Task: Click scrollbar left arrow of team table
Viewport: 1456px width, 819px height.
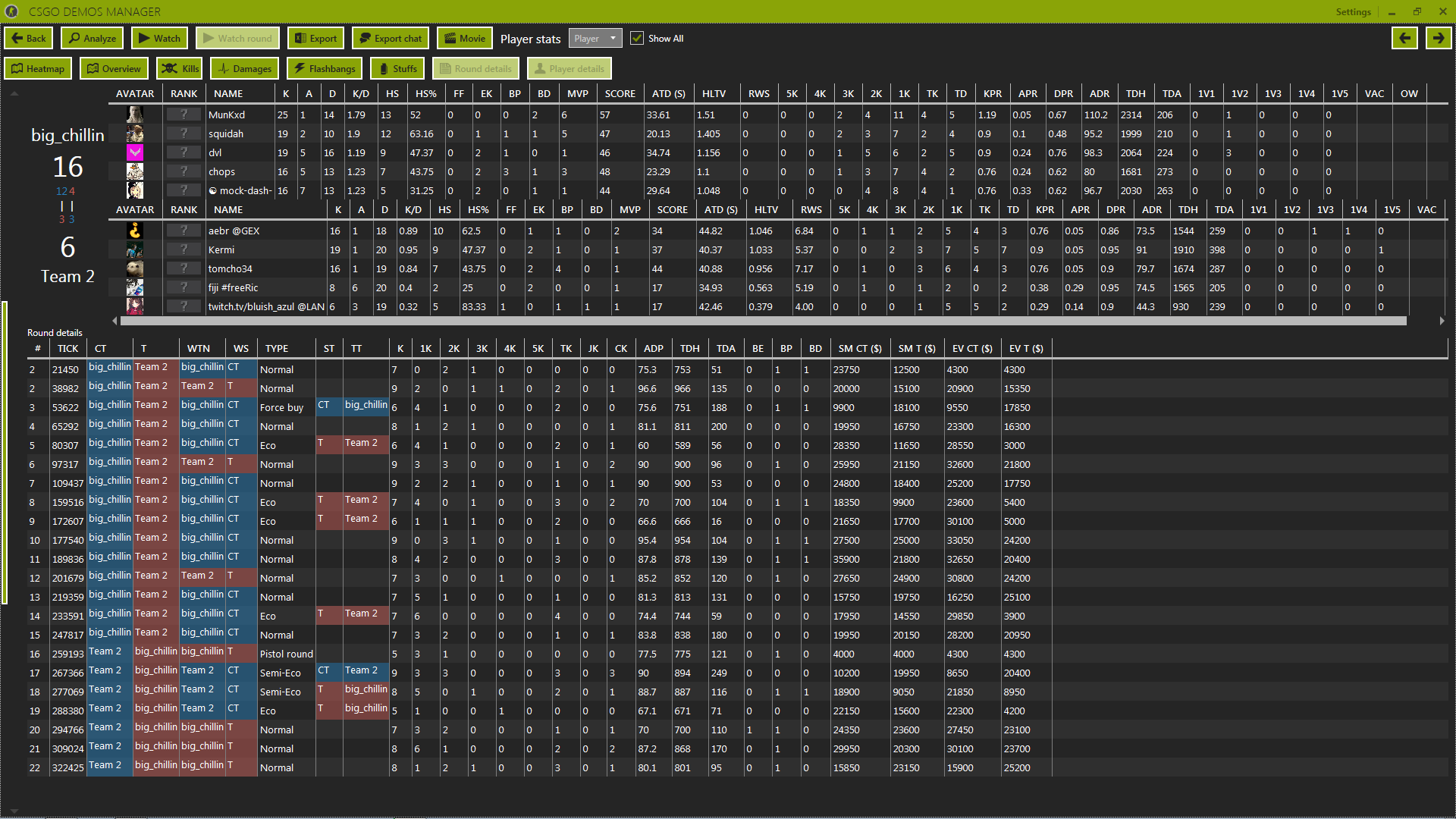Action: pyautogui.click(x=115, y=321)
